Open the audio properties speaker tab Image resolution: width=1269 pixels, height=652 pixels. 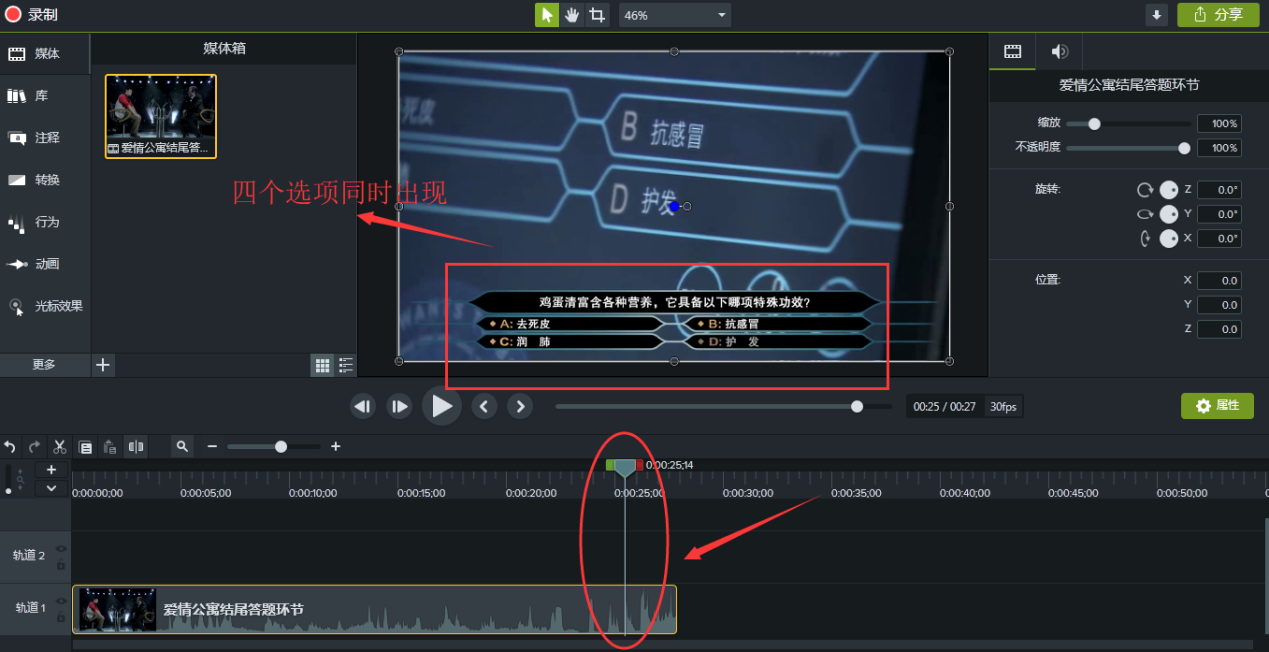pyautogui.click(x=1059, y=52)
